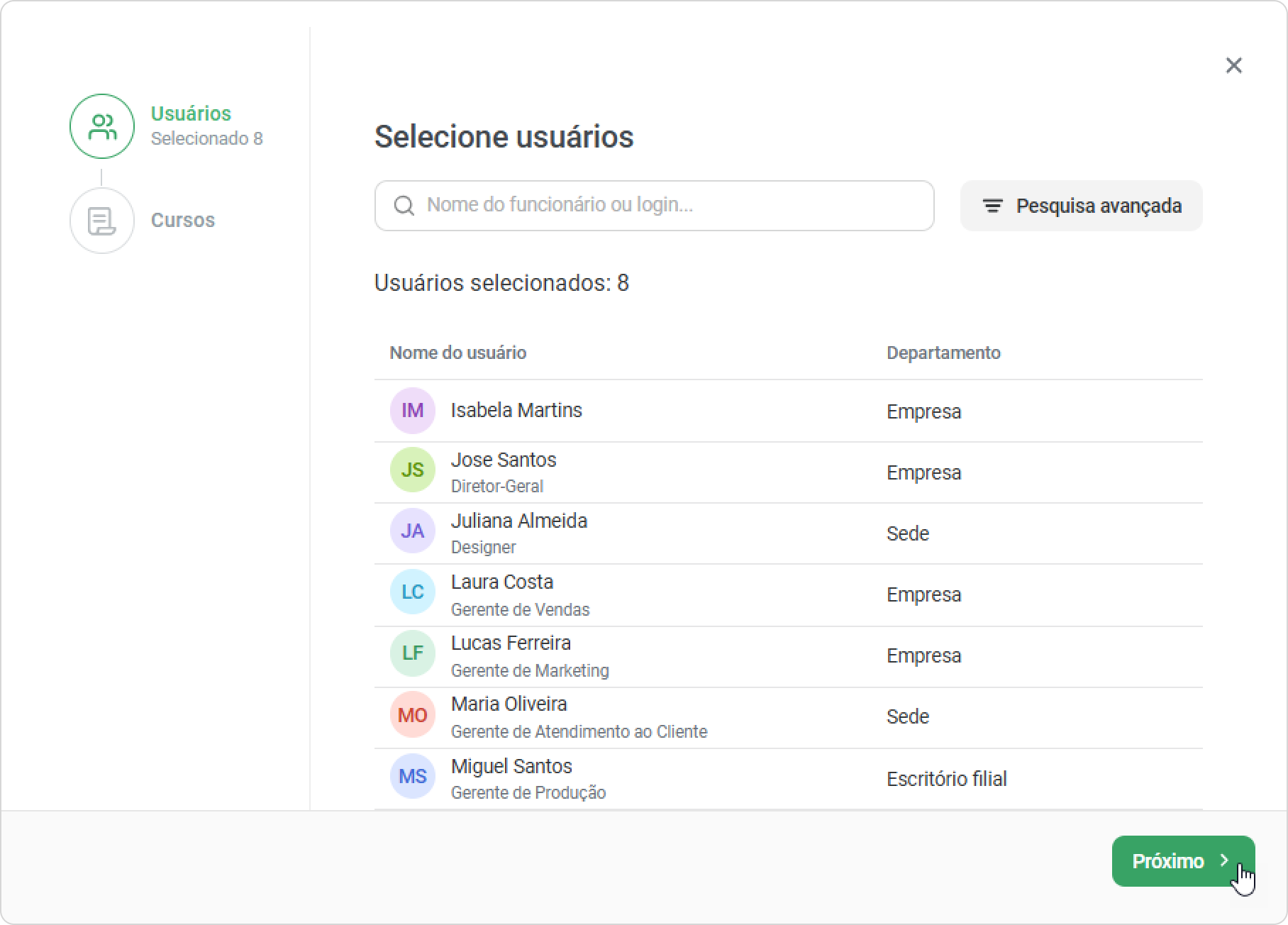This screenshot has width=1288, height=925.
Task: Click the Cursos step document icon
Action: [102, 221]
